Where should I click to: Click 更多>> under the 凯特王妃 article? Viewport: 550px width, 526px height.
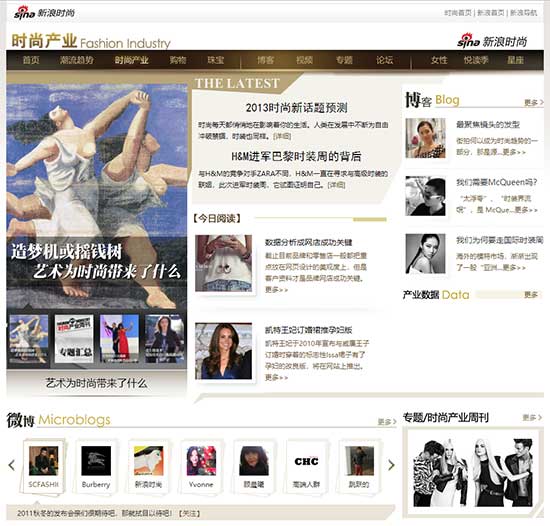pyautogui.click(x=276, y=377)
